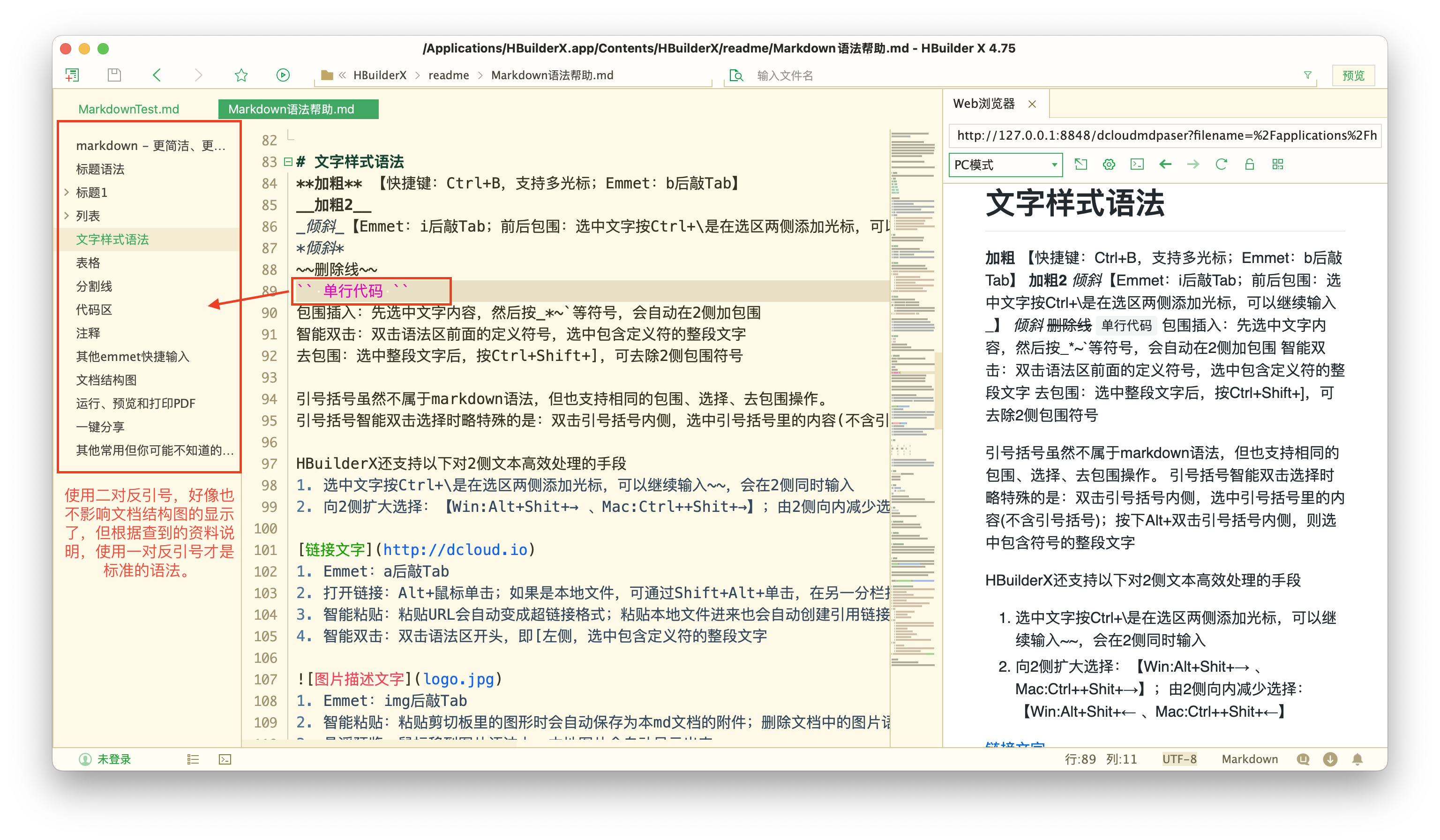Viewport: 1440px width, 840px height.
Task: Click the folder icon in breadcrumb
Action: click(327, 75)
